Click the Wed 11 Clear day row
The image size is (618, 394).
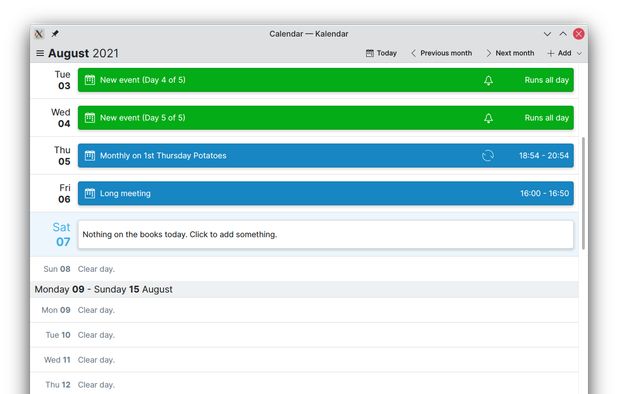[x=304, y=360]
